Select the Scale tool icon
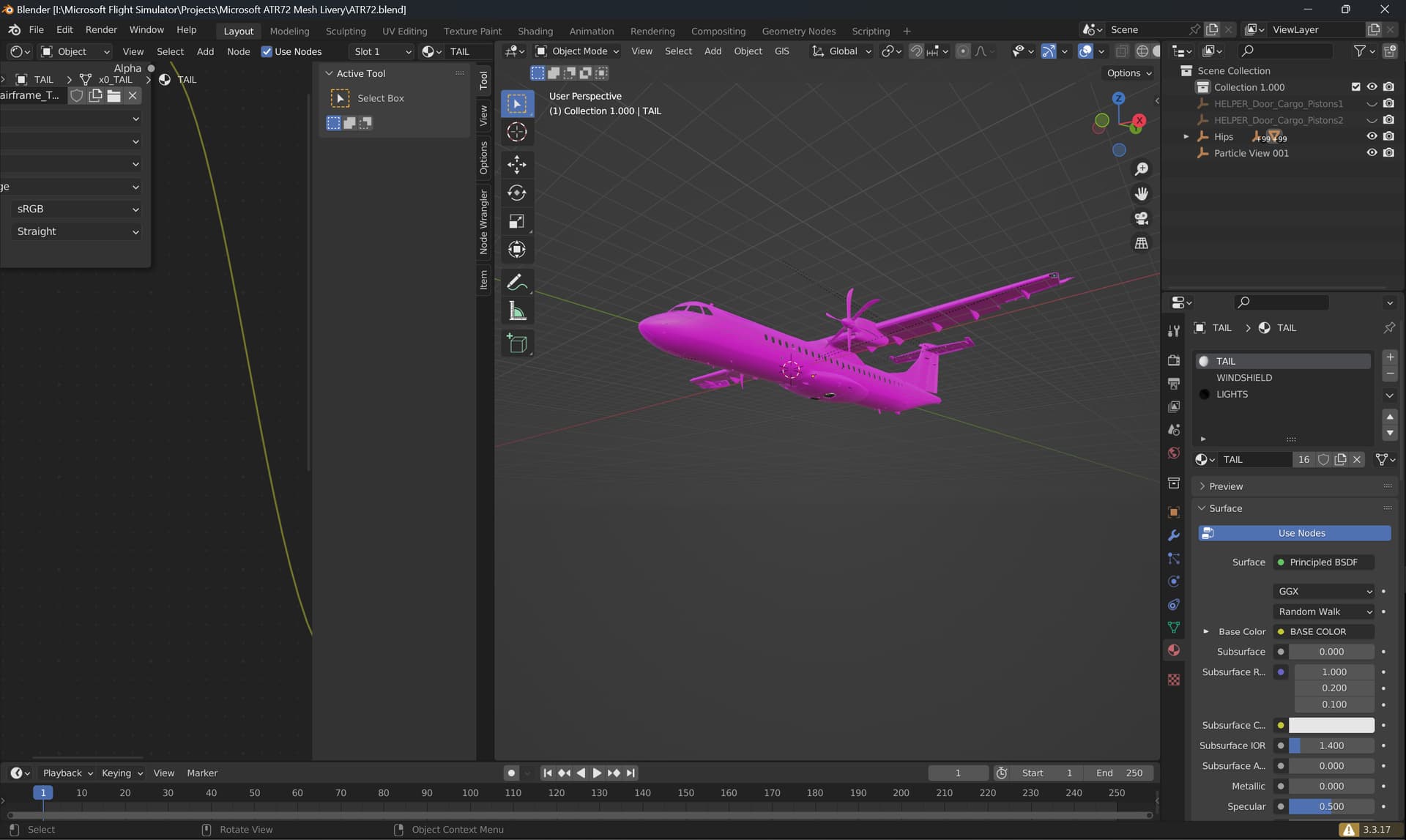Viewport: 1406px width, 840px height. click(517, 221)
